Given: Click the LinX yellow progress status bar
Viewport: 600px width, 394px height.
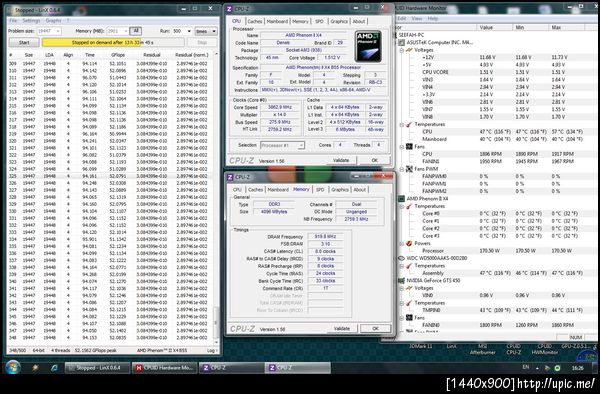Looking at the screenshot, I should [113, 42].
